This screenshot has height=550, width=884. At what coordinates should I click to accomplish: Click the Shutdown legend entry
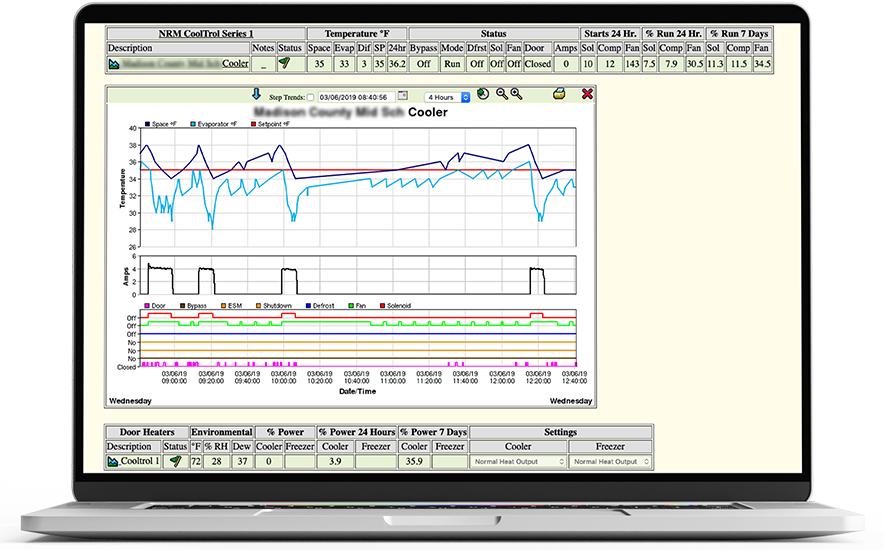274,305
